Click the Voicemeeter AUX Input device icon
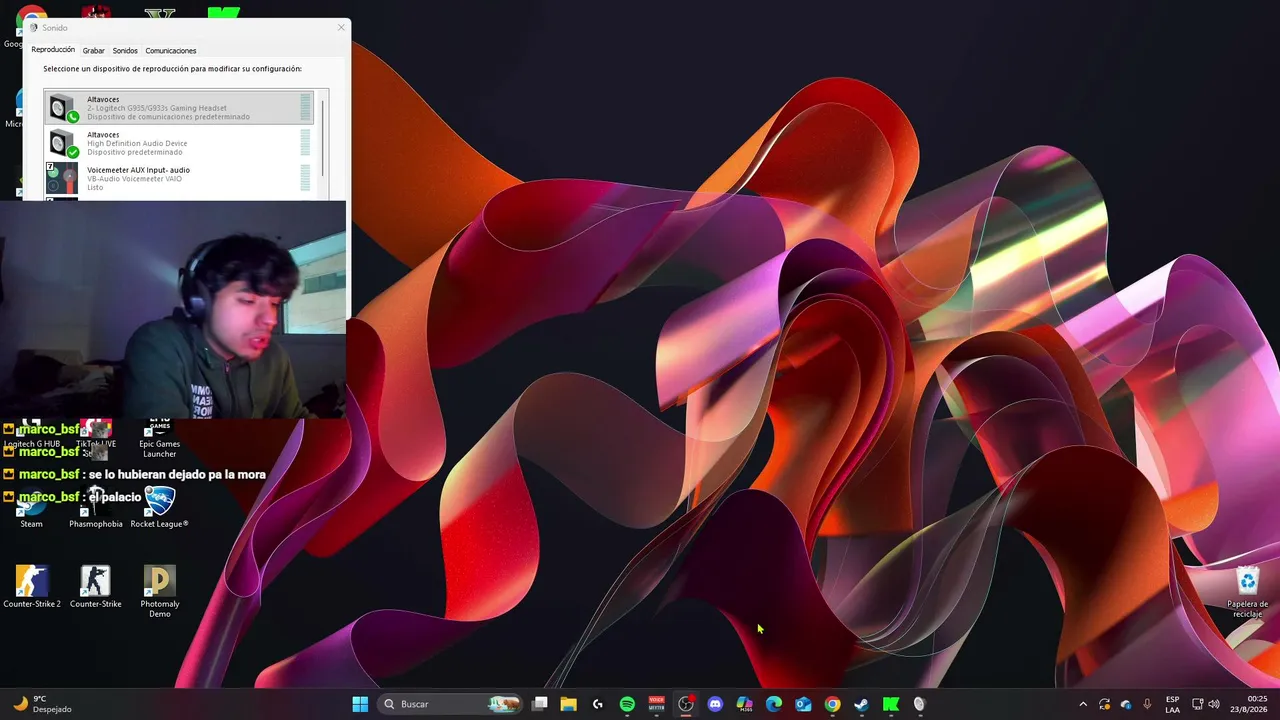The image size is (1280, 720). coord(62,178)
